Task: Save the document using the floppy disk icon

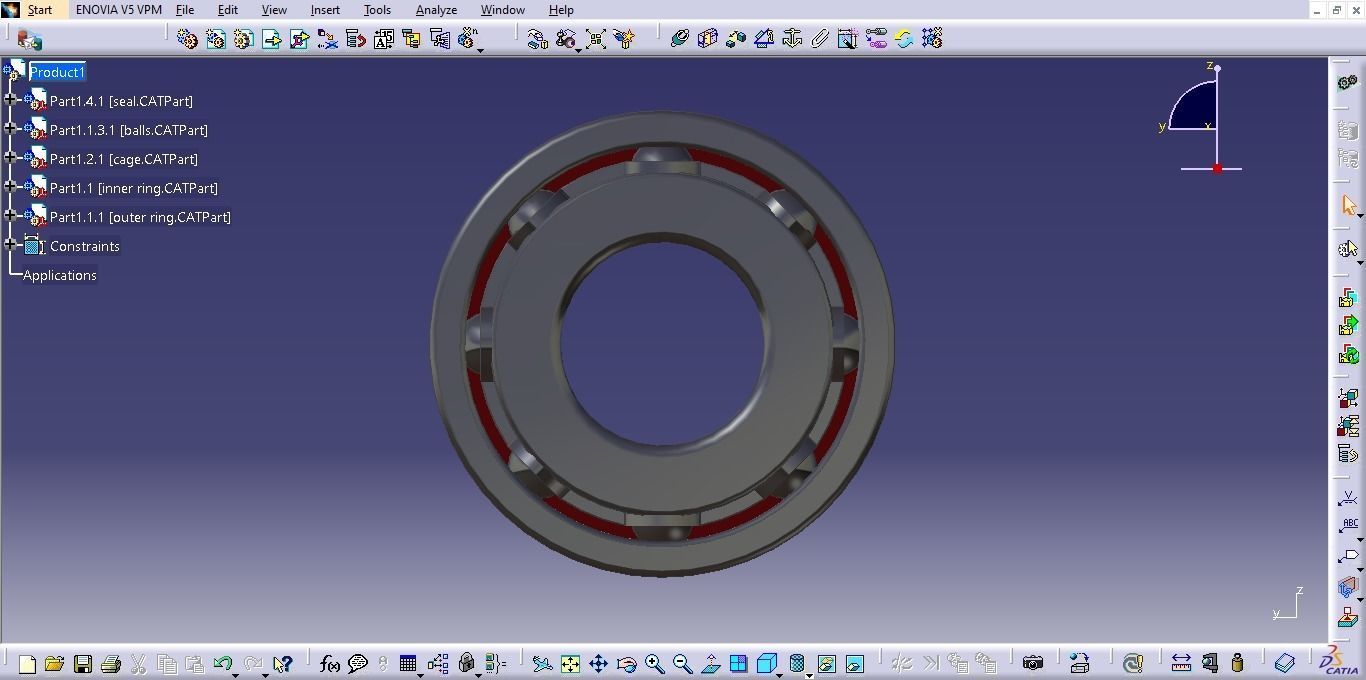Action: 83,664
